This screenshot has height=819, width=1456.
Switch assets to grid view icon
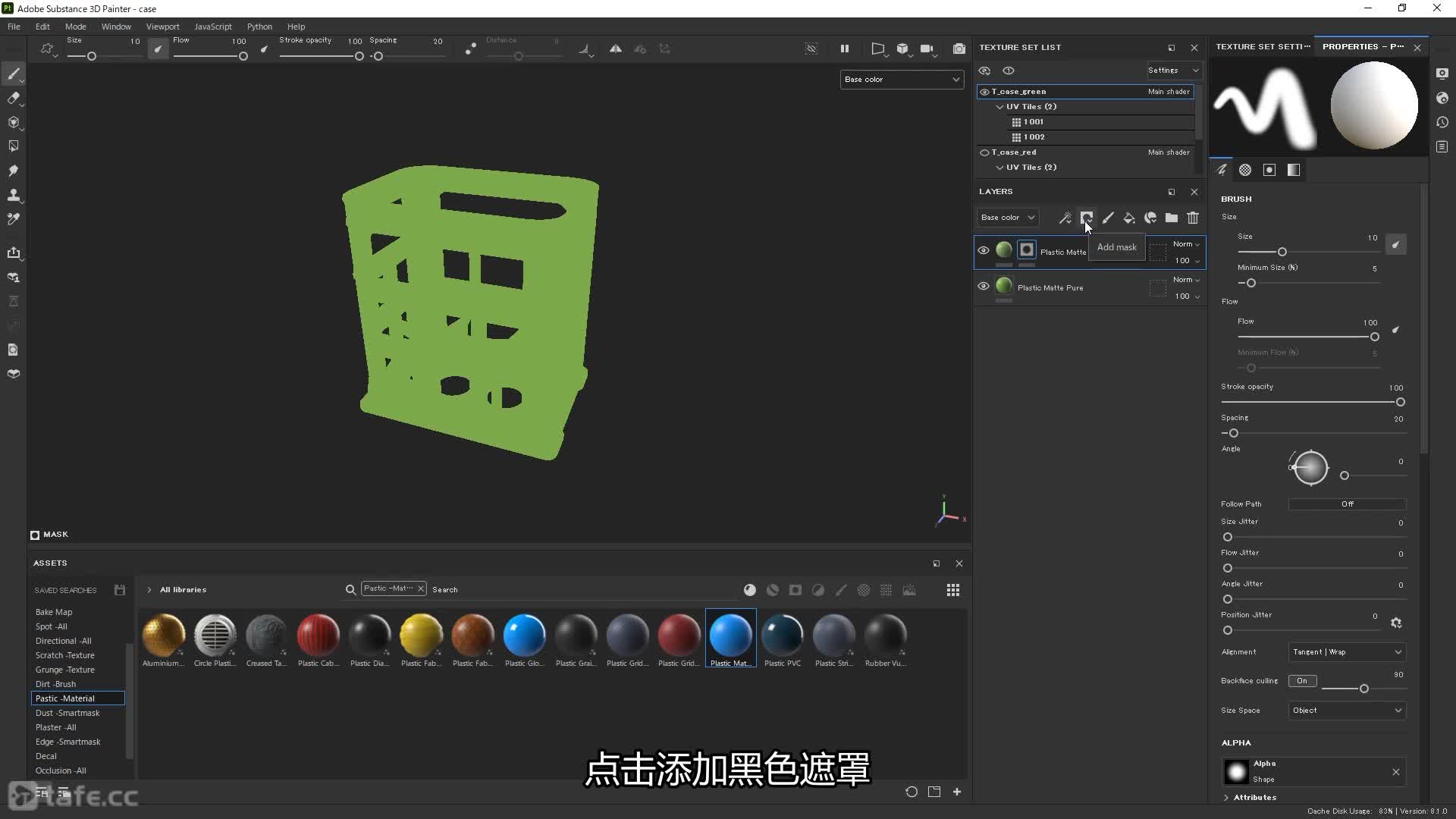pos(953,590)
